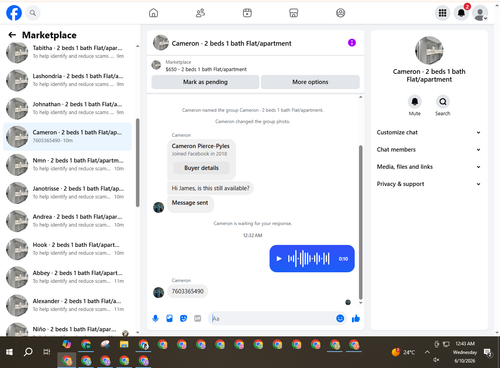Click Mark as pending button
500x368 pixels.
click(x=205, y=82)
